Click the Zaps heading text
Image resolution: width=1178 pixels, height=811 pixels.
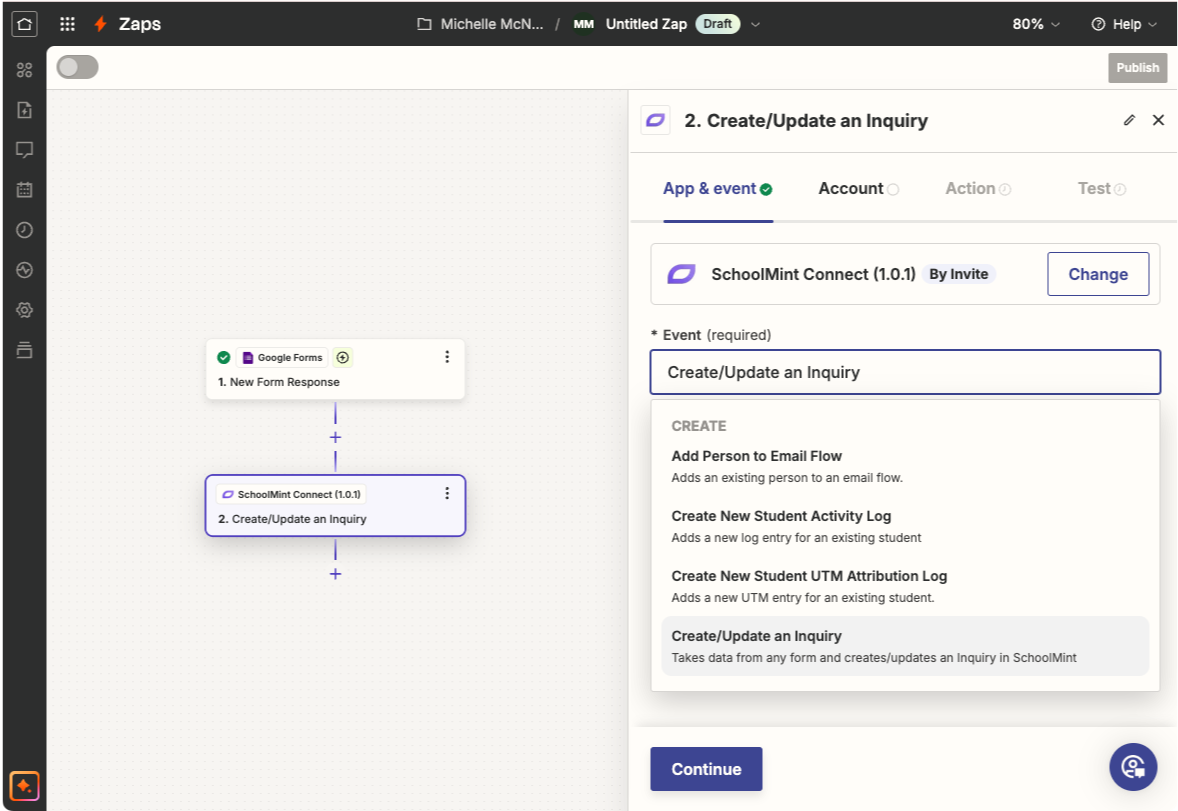[140, 24]
